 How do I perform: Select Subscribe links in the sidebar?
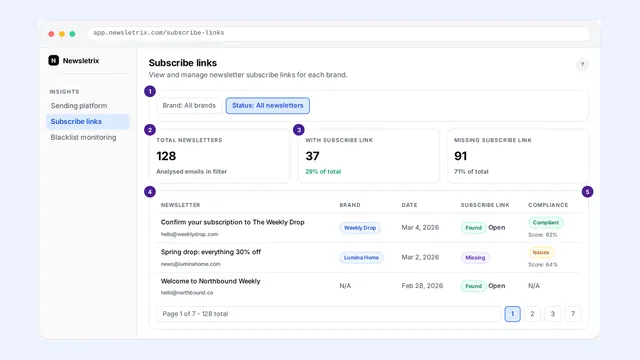tap(88, 122)
